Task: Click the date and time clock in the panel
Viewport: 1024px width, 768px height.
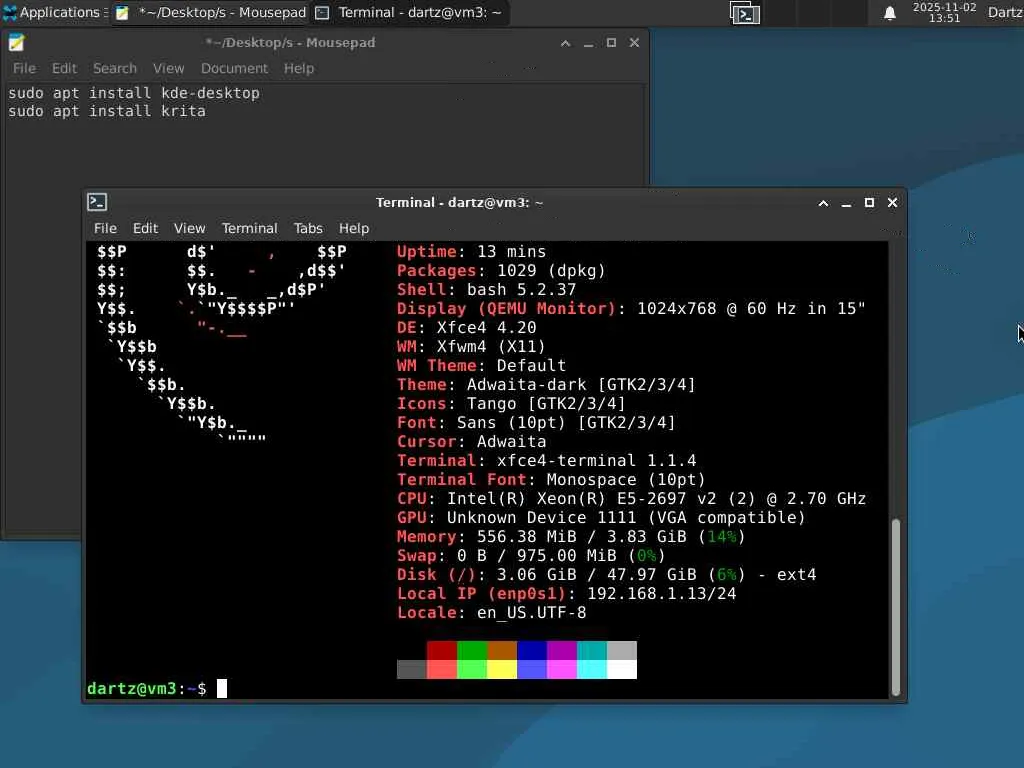Action: (944, 12)
